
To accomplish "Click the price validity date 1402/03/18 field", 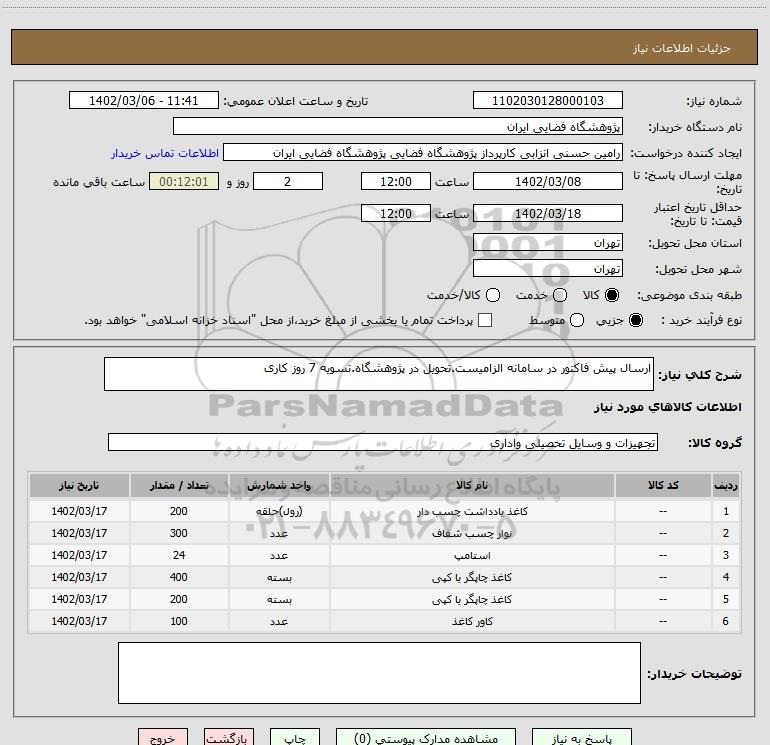I will click(x=548, y=213).
